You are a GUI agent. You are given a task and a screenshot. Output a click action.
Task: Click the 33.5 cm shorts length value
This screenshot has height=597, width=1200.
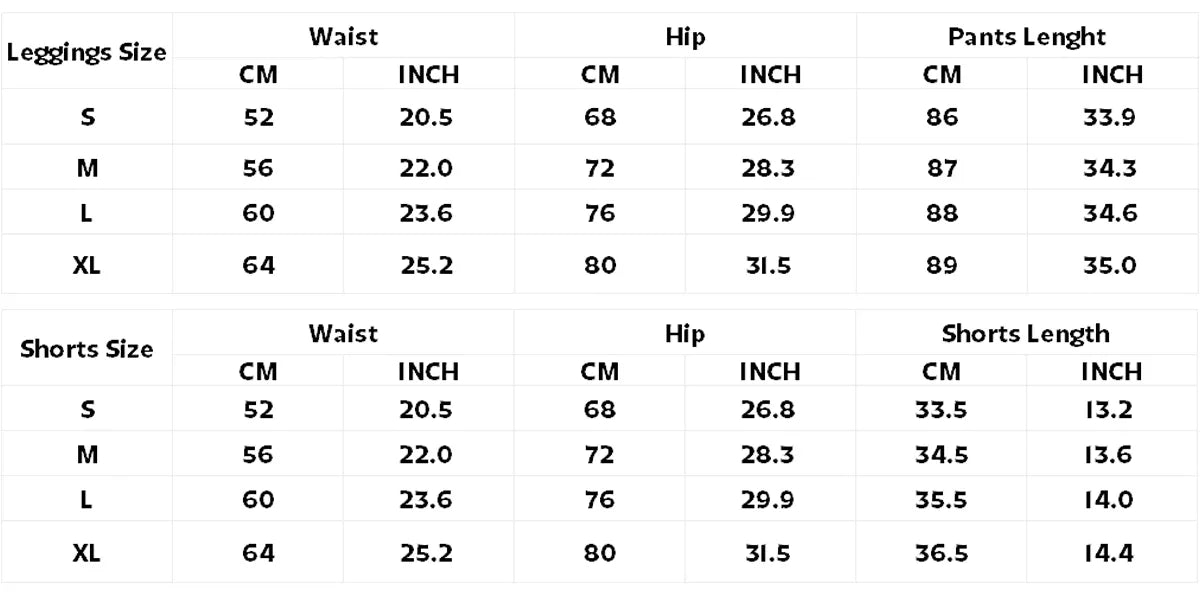click(941, 409)
